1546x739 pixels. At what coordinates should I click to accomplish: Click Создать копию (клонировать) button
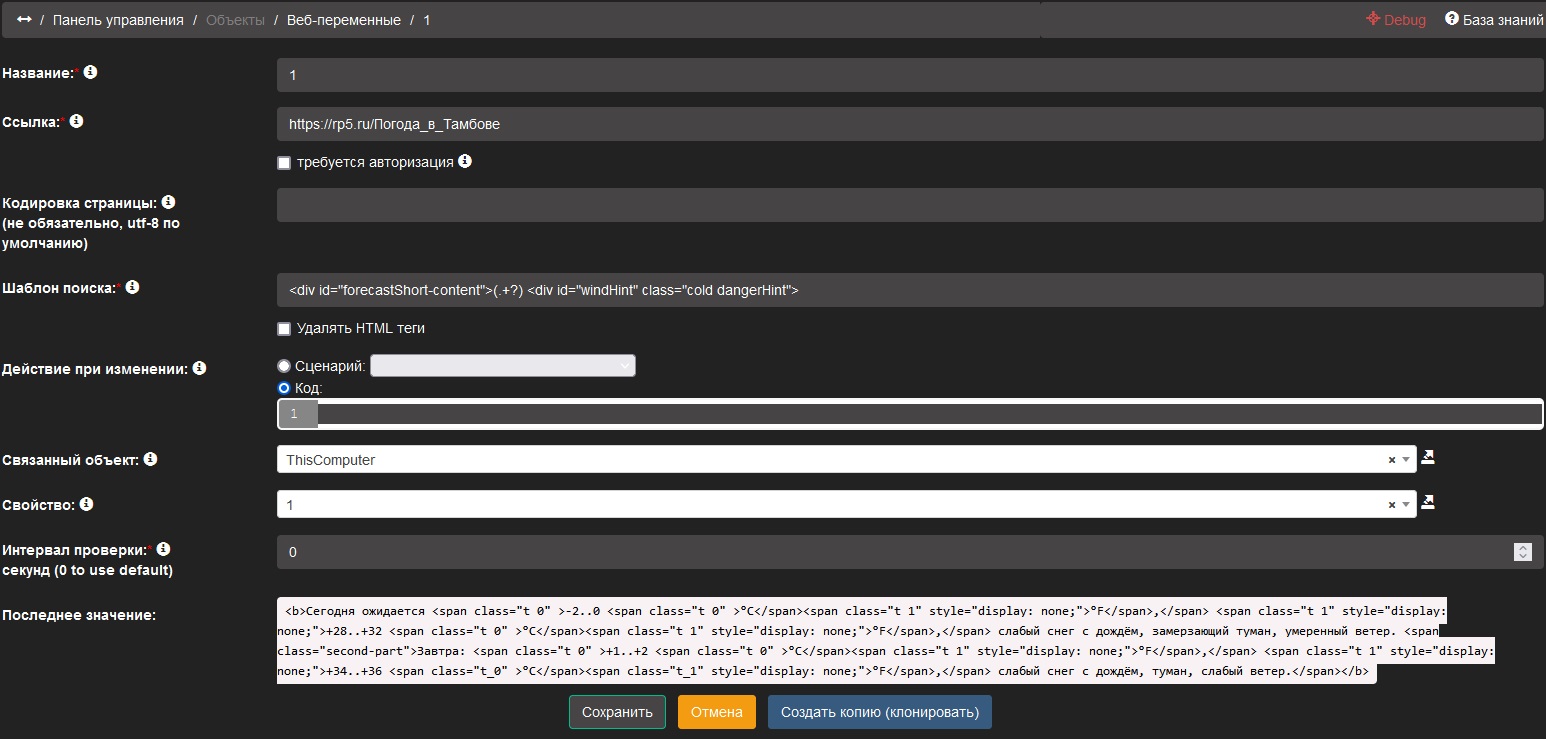click(879, 712)
